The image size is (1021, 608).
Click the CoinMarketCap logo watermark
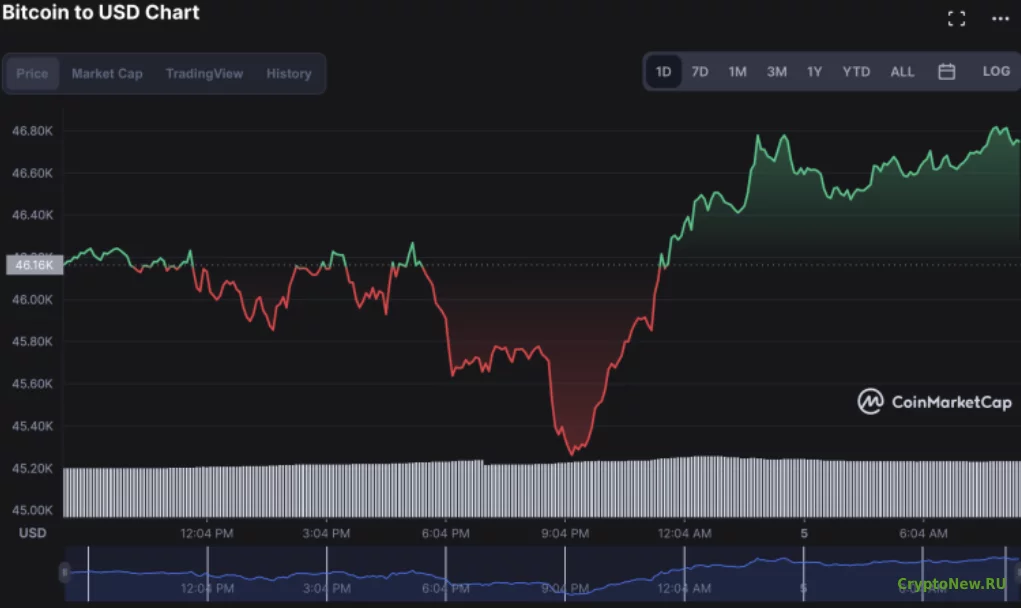[934, 402]
